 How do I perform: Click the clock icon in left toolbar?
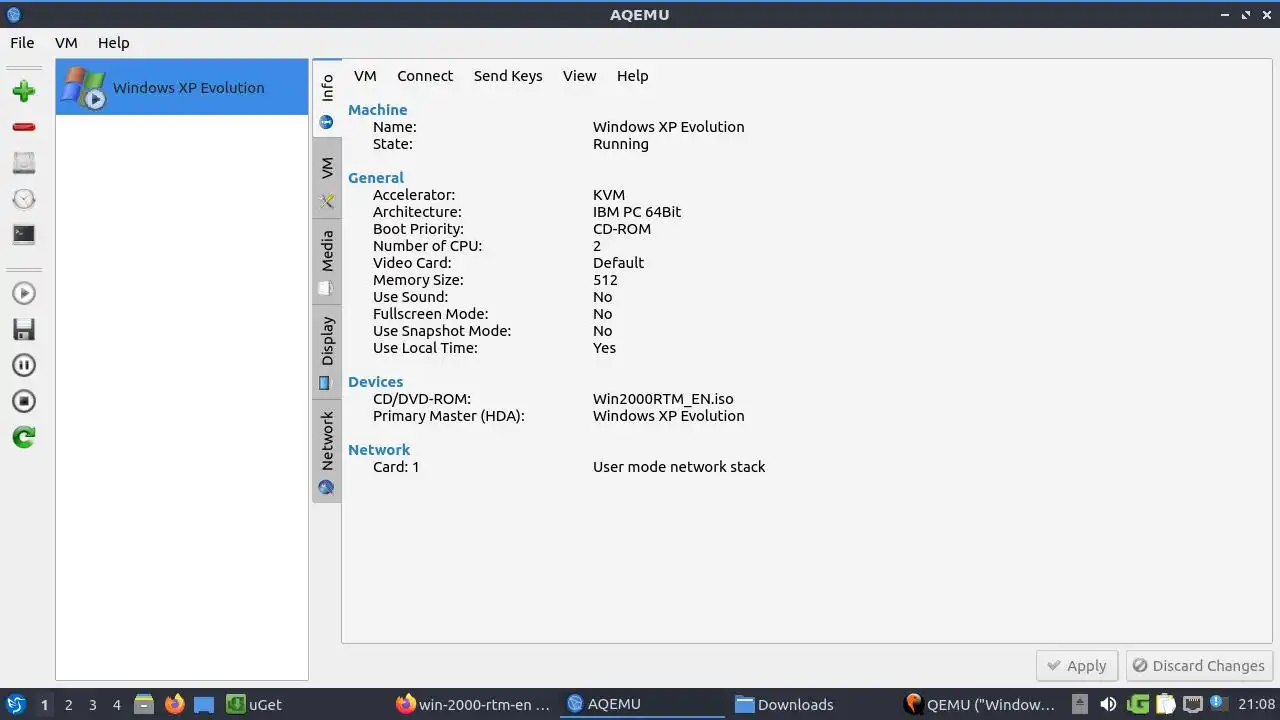[x=24, y=199]
